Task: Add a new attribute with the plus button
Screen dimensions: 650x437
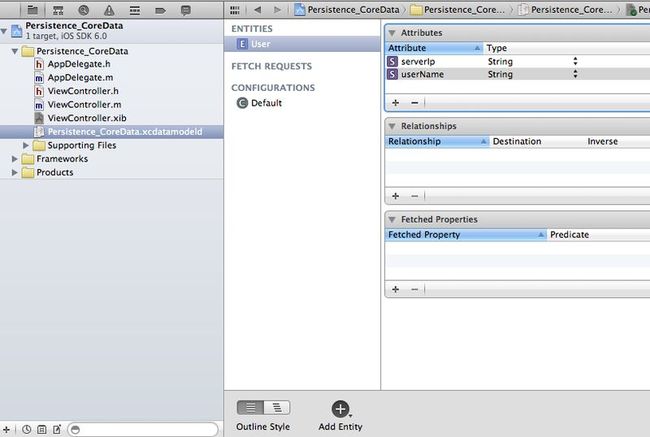Action: pos(395,102)
